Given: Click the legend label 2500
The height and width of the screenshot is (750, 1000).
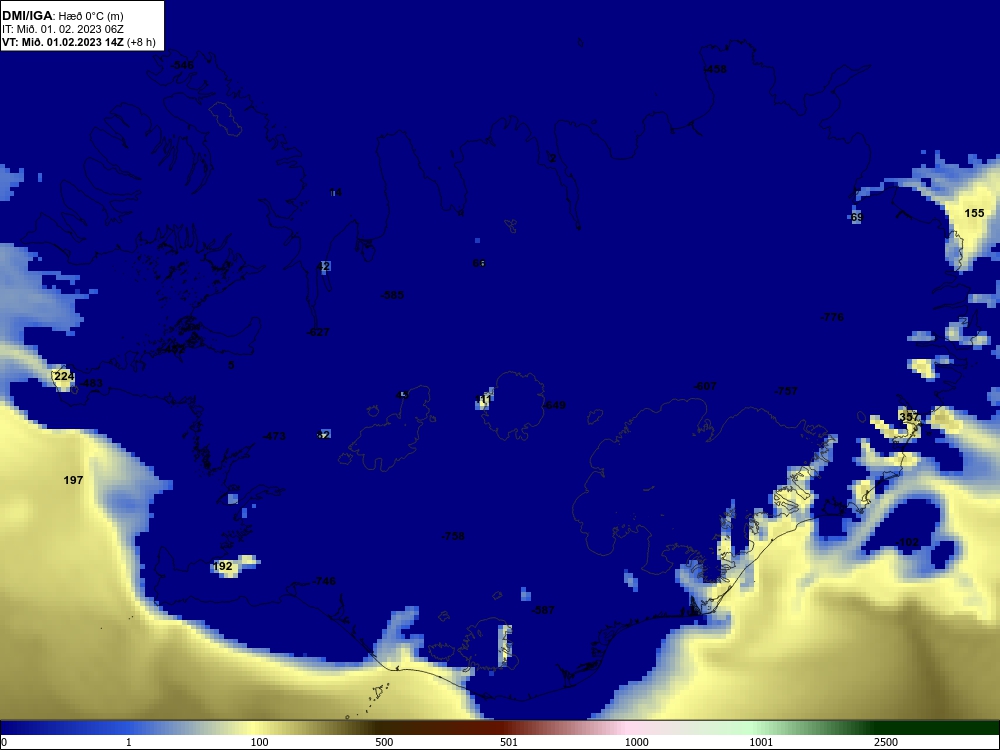Looking at the screenshot, I should [x=886, y=742].
